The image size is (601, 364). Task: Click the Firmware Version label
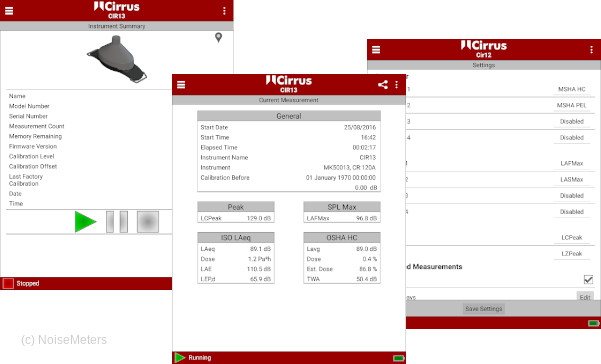33,146
